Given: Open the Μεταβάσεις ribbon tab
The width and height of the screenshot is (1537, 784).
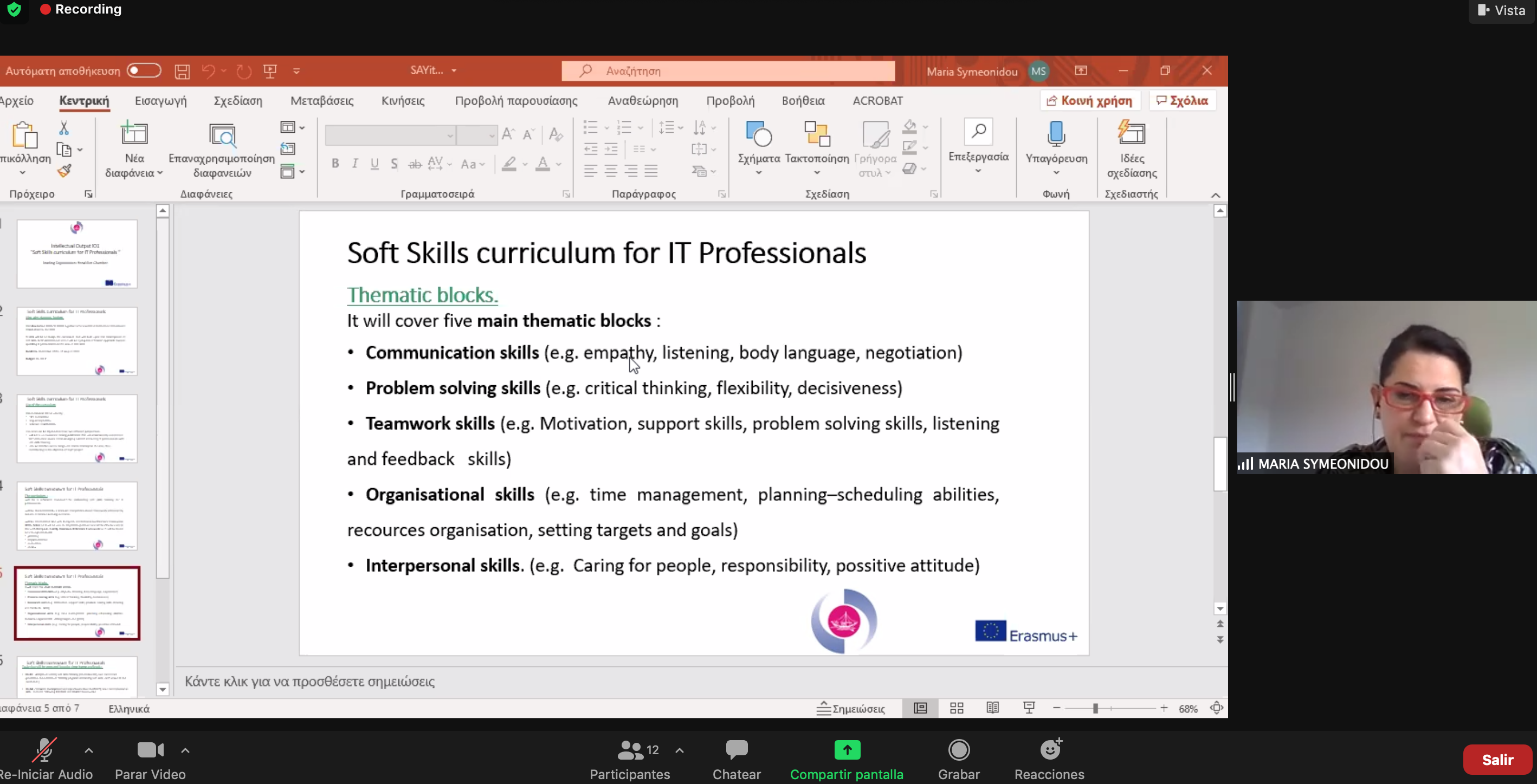Looking at the screenshot, I should click(x=321, y=101).
